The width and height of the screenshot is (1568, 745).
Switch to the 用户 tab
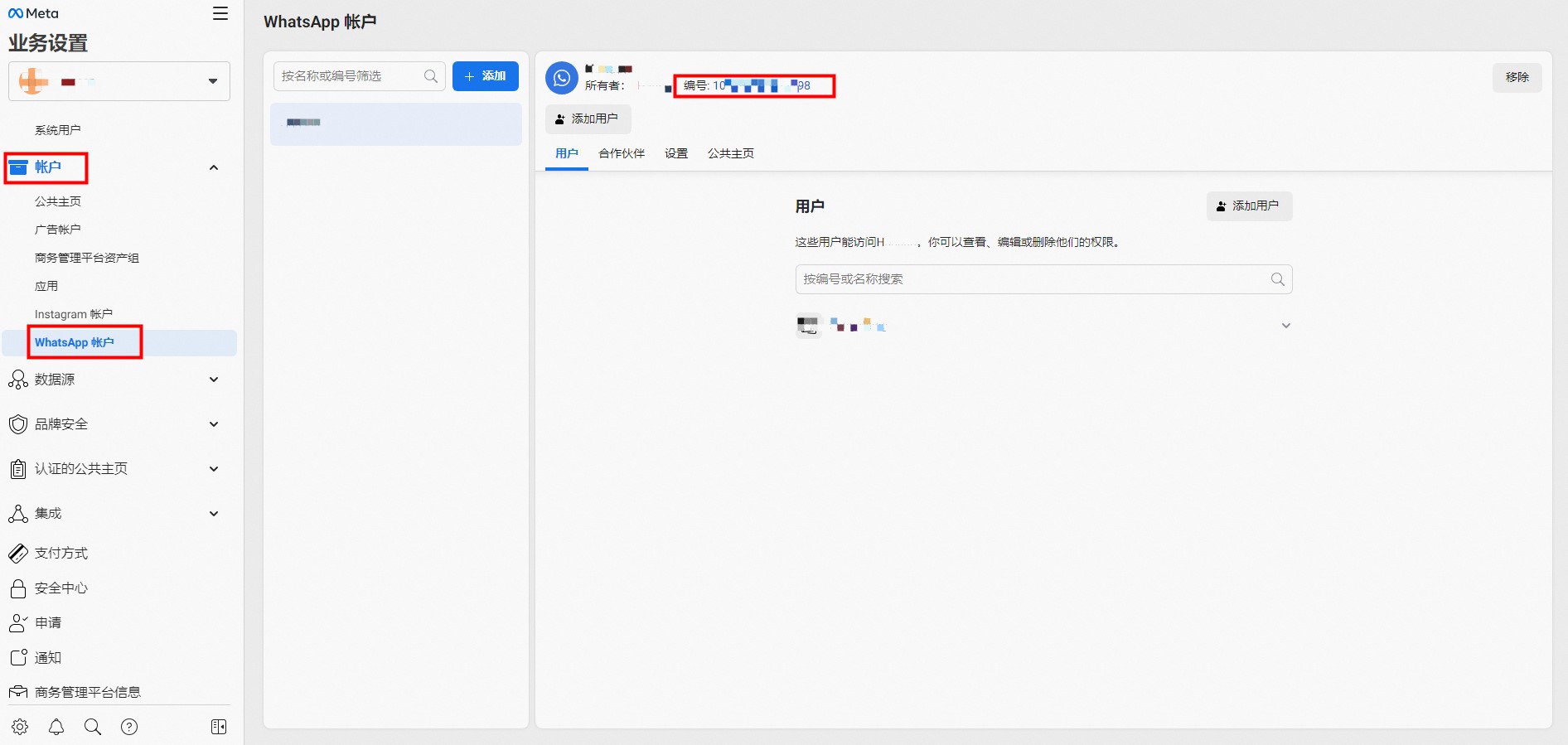click(567, 153)
